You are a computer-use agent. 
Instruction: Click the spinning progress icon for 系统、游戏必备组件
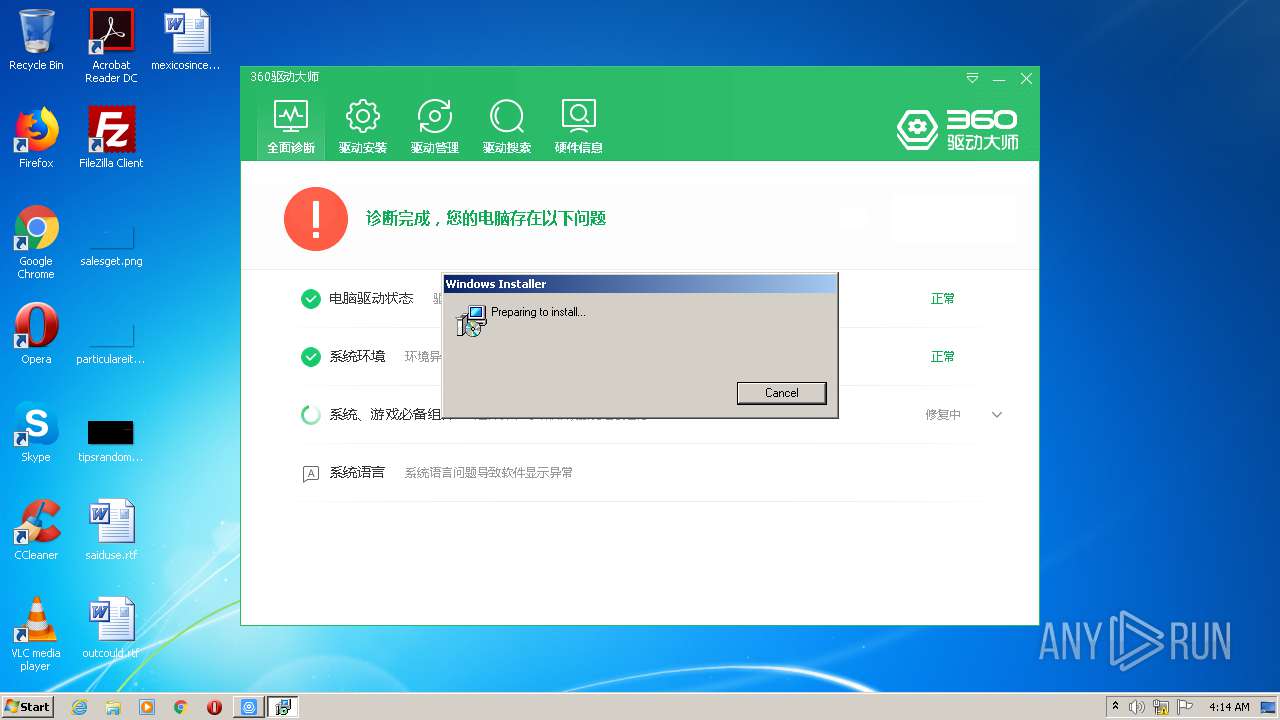(311, 414)
